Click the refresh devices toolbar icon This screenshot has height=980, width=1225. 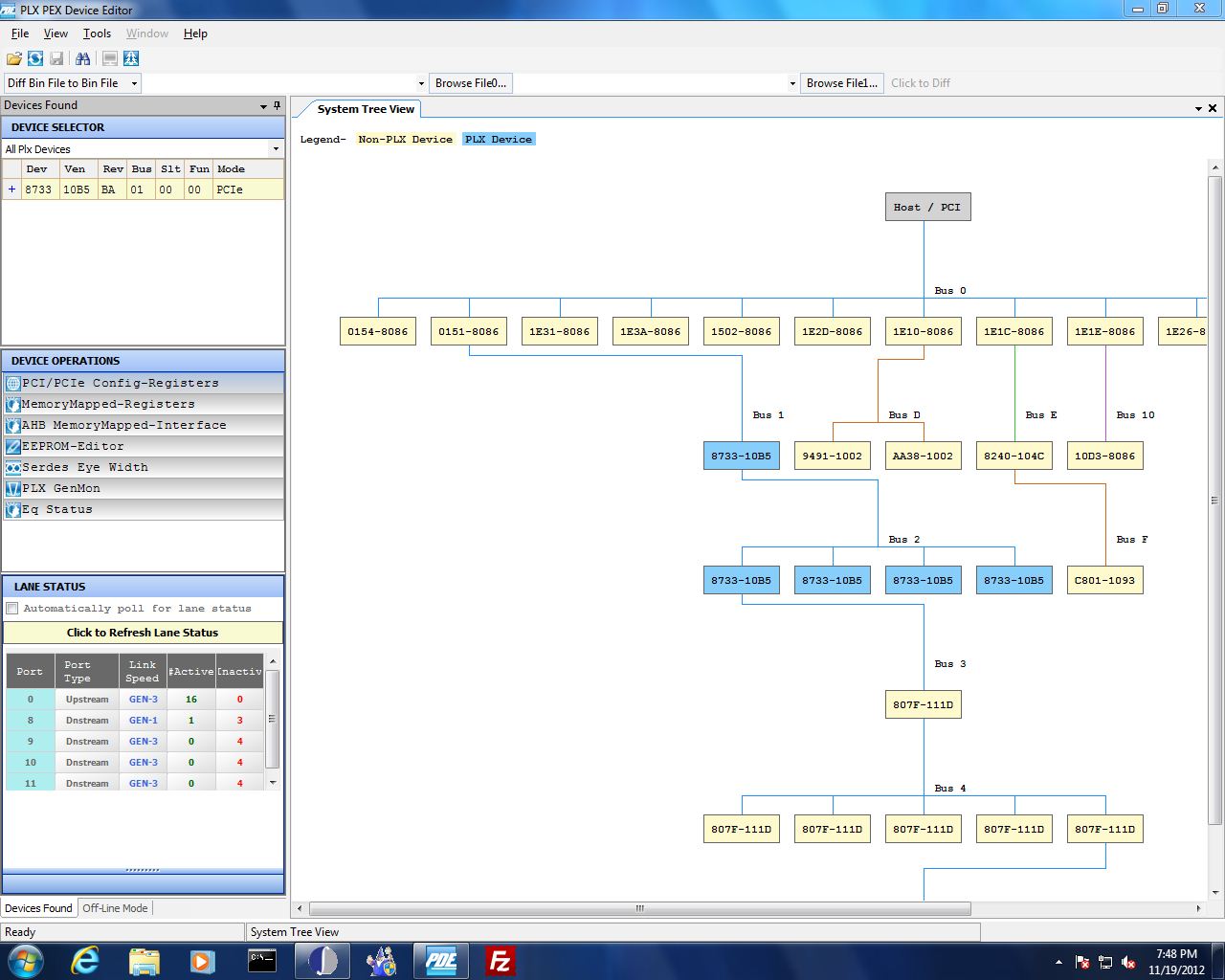point(35,58)
